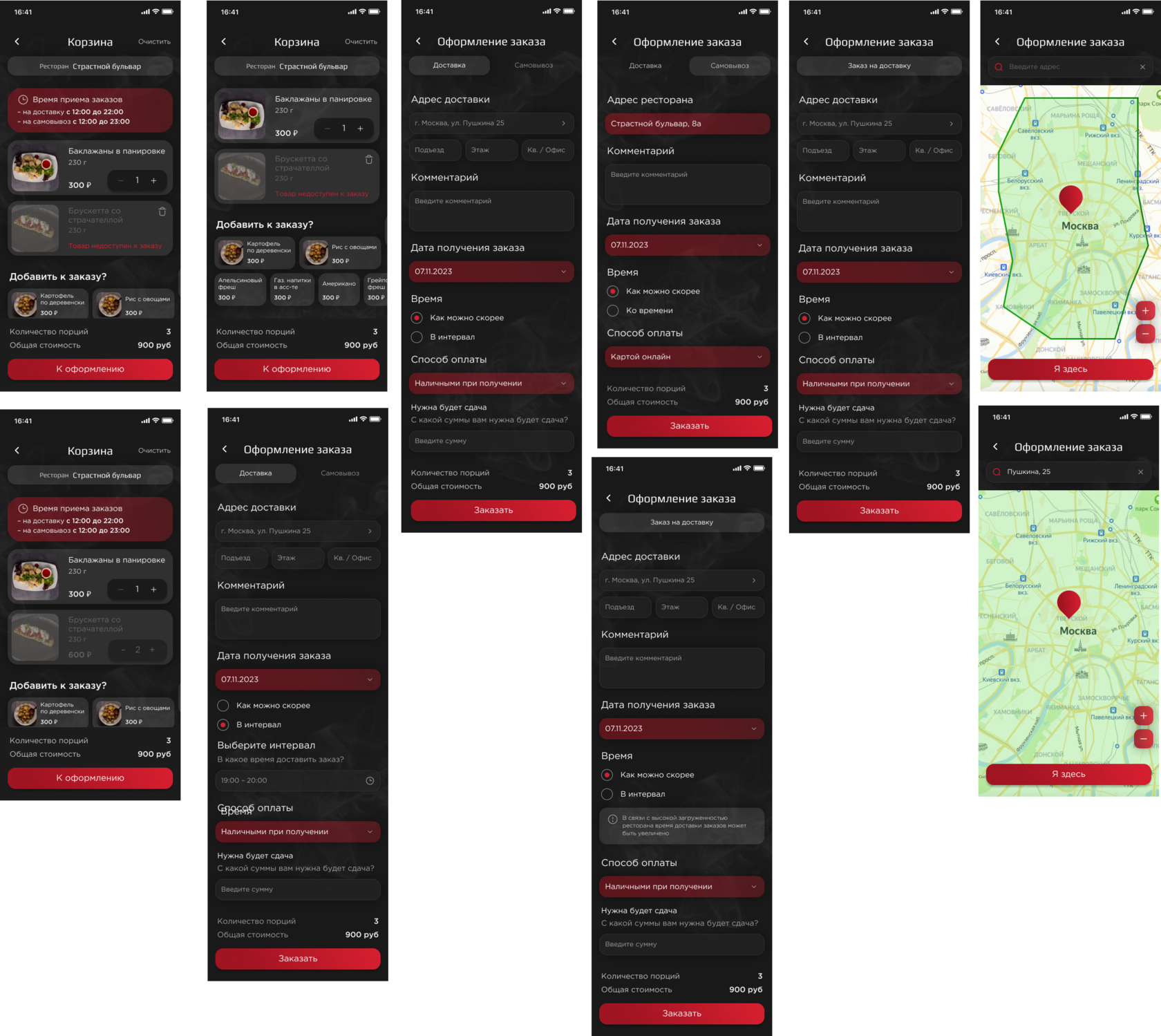This screenshot has height=1036, width=1161.
Task: Switch to 'Доставка' tab on 'Адрес ресторана' screen
Action: coord(645,66)
